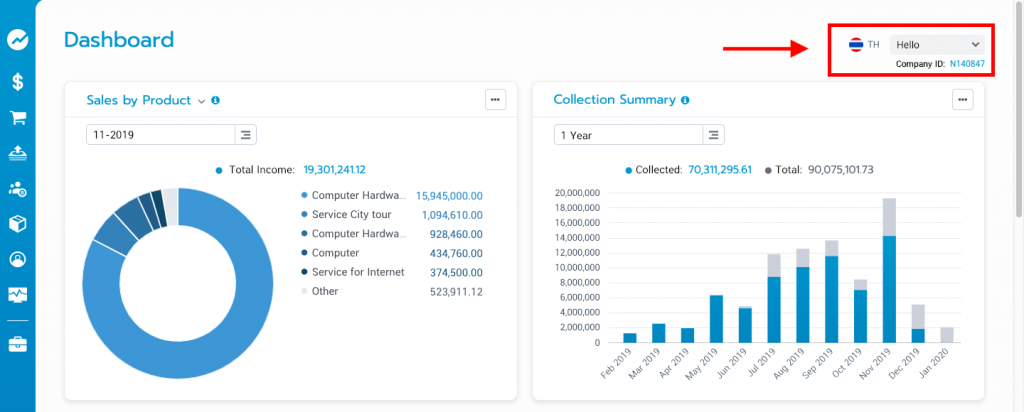Image resolution: width=1024 pixels, height=412 pixels.
Task: Open the dashboard trend chart sidebar icon
Action: coord(17,40)
